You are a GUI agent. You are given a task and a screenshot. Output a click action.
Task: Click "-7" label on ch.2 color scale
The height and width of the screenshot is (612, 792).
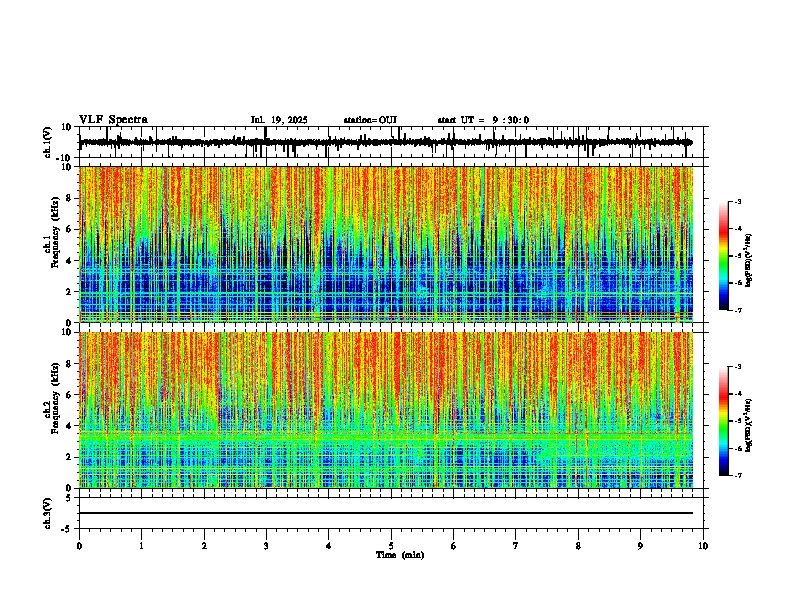737,475
